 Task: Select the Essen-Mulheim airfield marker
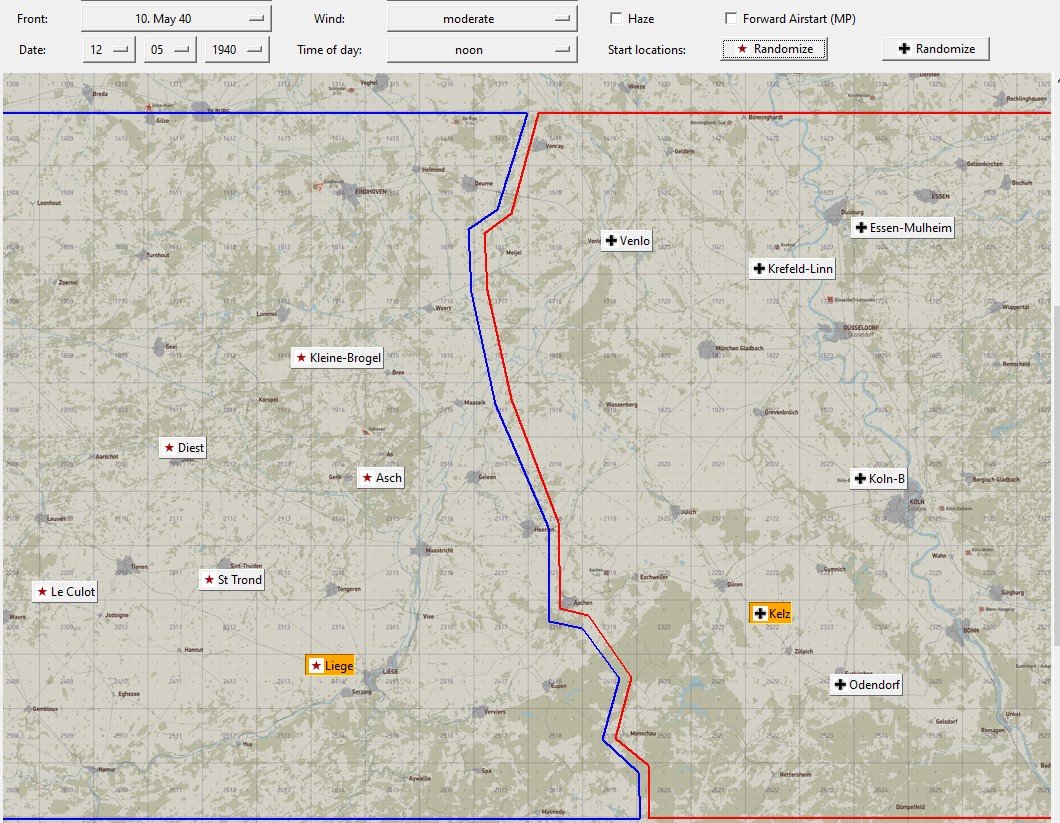[902, 228]
